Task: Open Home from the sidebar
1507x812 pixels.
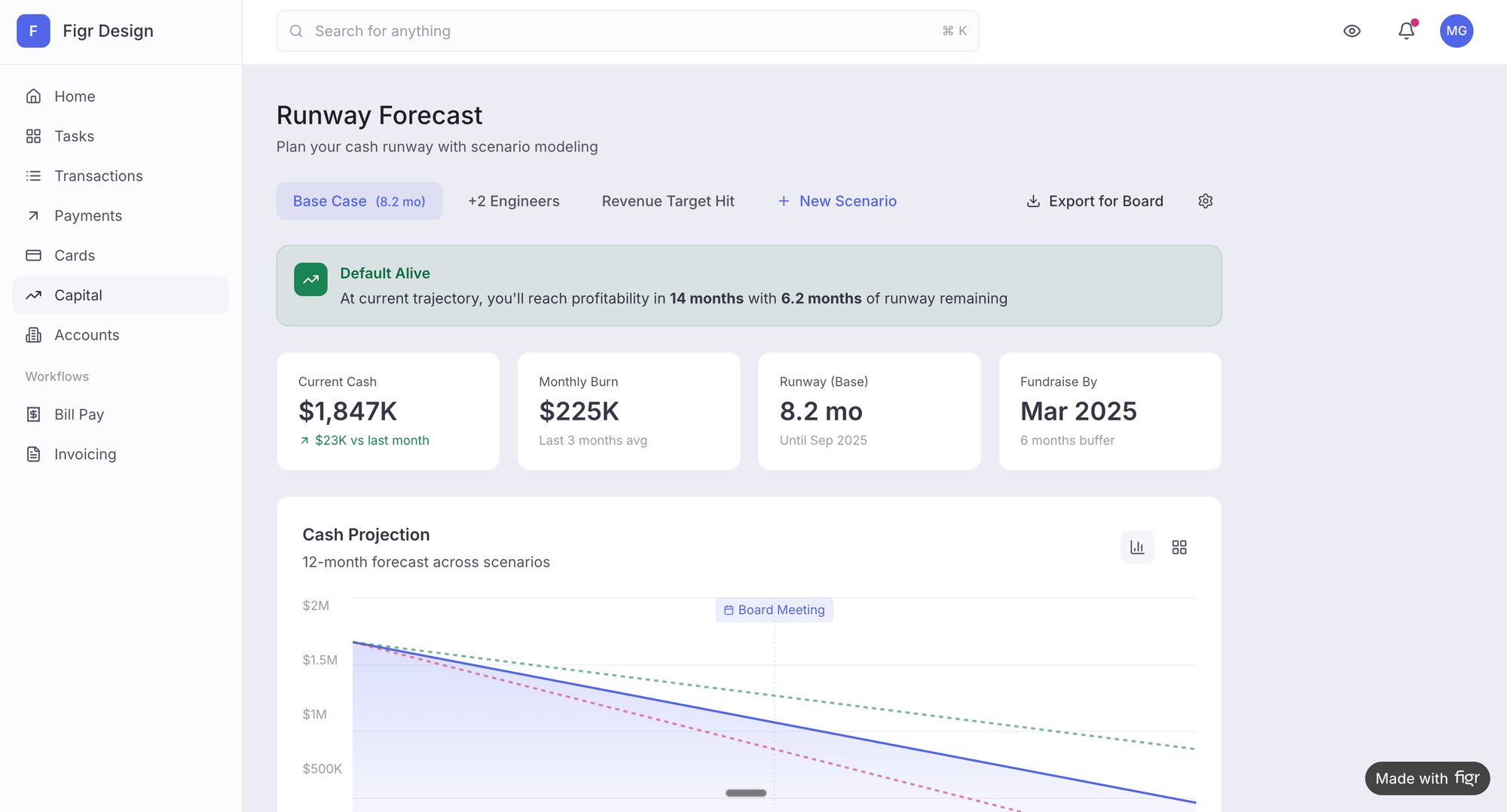Action: tap(74, 96)
